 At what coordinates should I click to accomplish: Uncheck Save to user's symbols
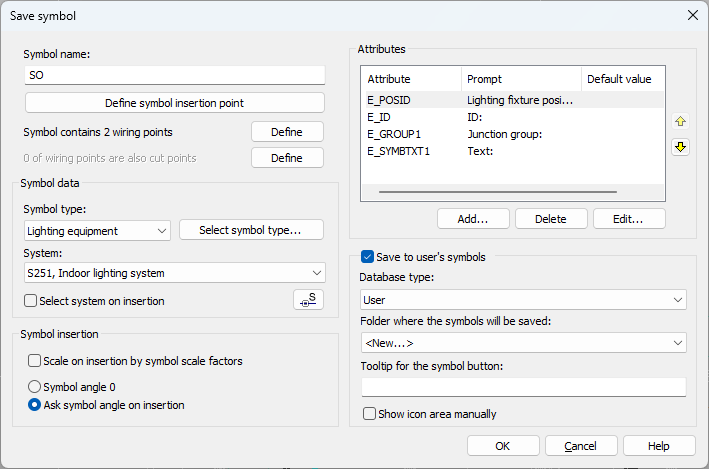(367, 257)
